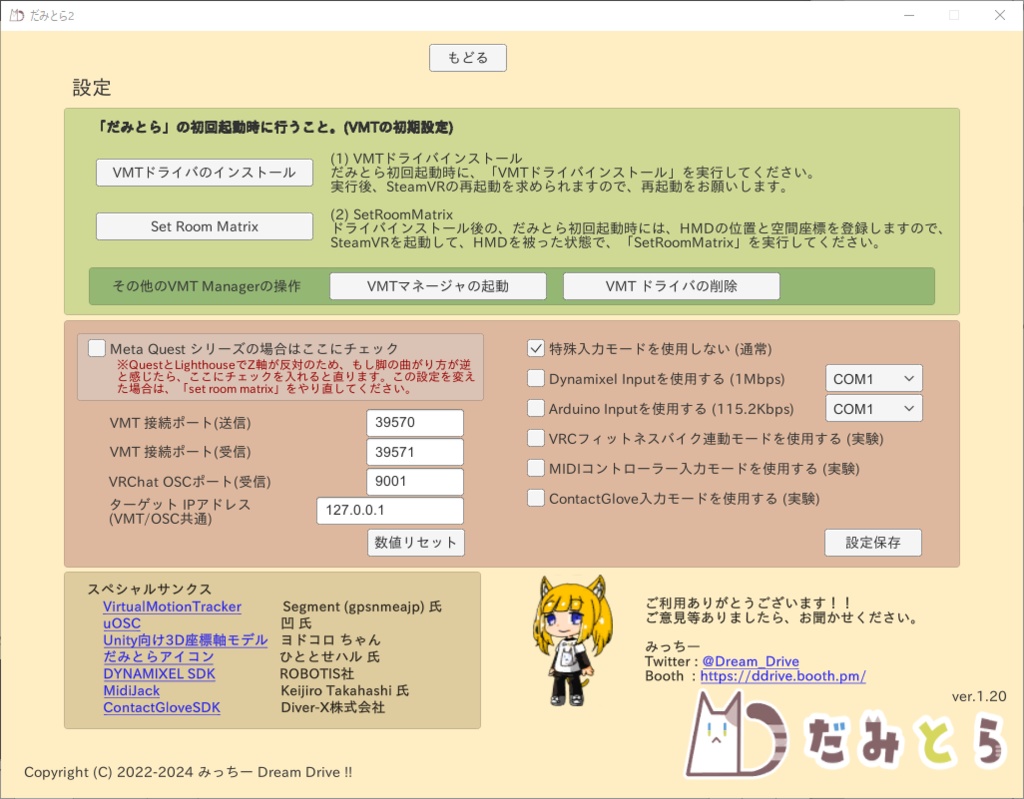Uncheck 特殊入力モードを使用しない option

535,349
